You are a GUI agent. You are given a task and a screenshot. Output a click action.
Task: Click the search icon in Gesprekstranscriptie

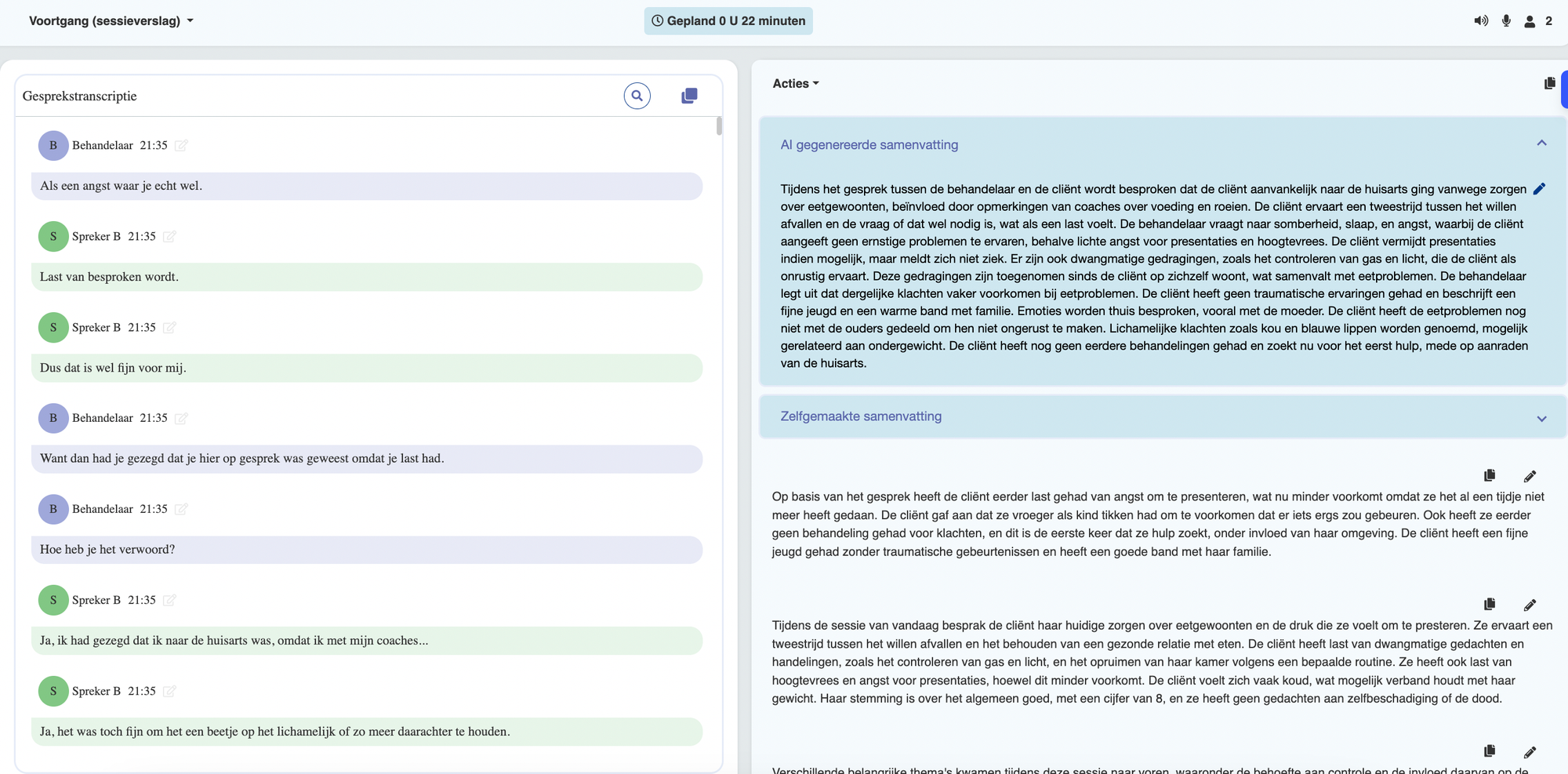click(637, 96)
